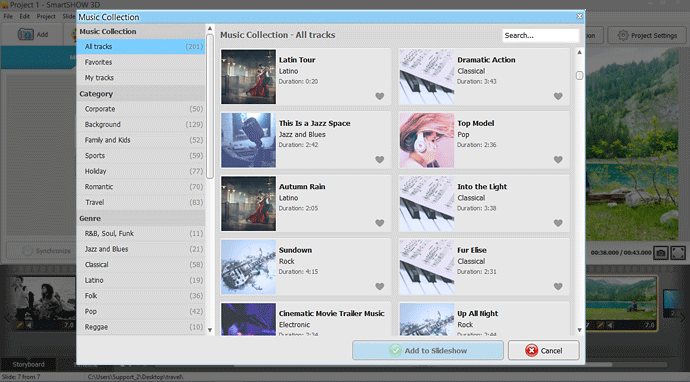Choose R&B, Soul, Funk genre

coord(141,233)
